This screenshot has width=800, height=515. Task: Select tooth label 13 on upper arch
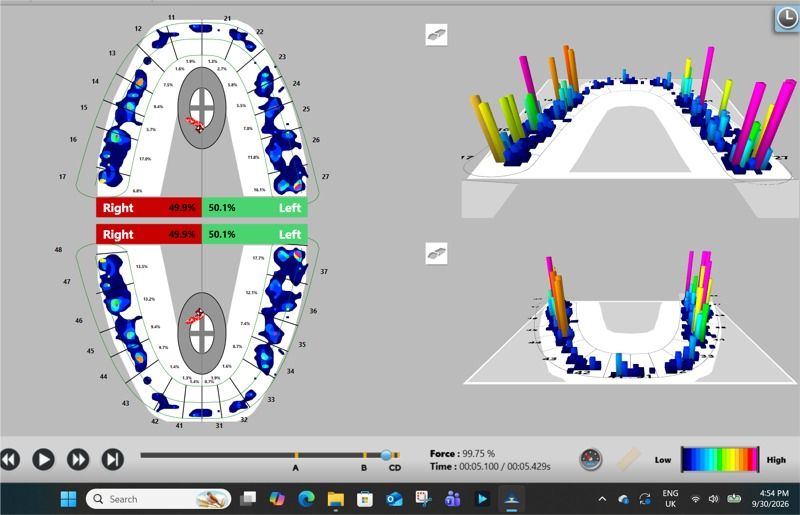coord(112,53)
